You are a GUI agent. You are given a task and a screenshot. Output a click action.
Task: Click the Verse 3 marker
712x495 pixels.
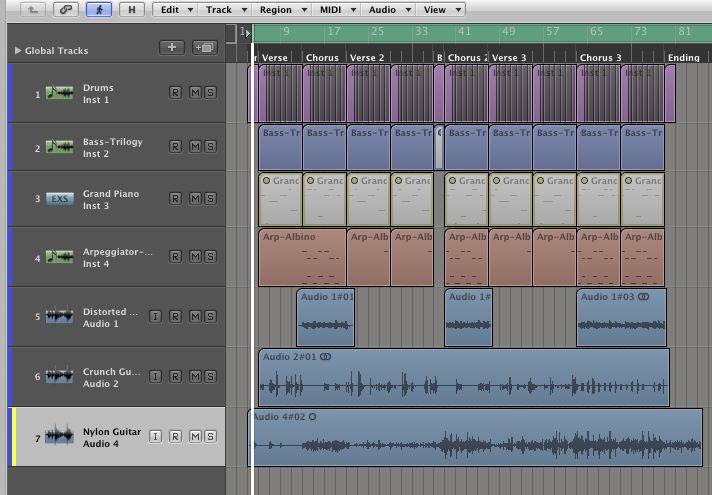click(x=509, y=58)
